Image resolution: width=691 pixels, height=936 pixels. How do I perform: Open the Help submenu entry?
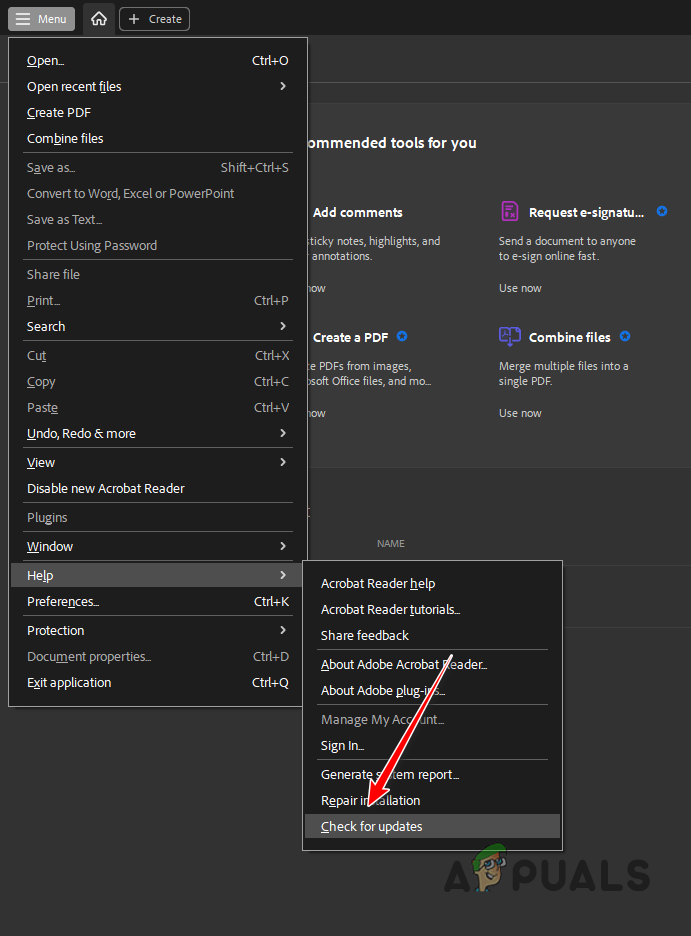click(x=158, y=575)
